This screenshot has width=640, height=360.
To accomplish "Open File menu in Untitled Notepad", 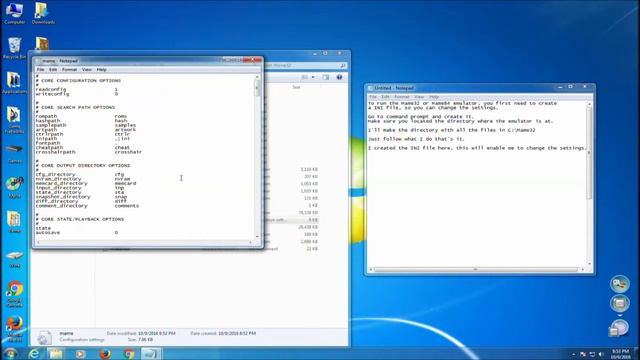I will 373,97.
